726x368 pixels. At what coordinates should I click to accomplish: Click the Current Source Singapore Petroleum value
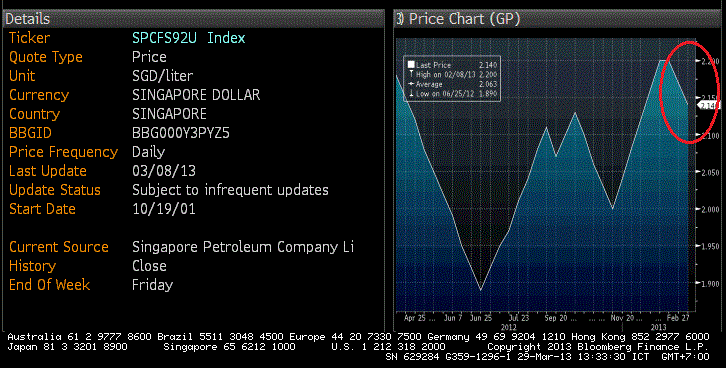click(243, 247)
